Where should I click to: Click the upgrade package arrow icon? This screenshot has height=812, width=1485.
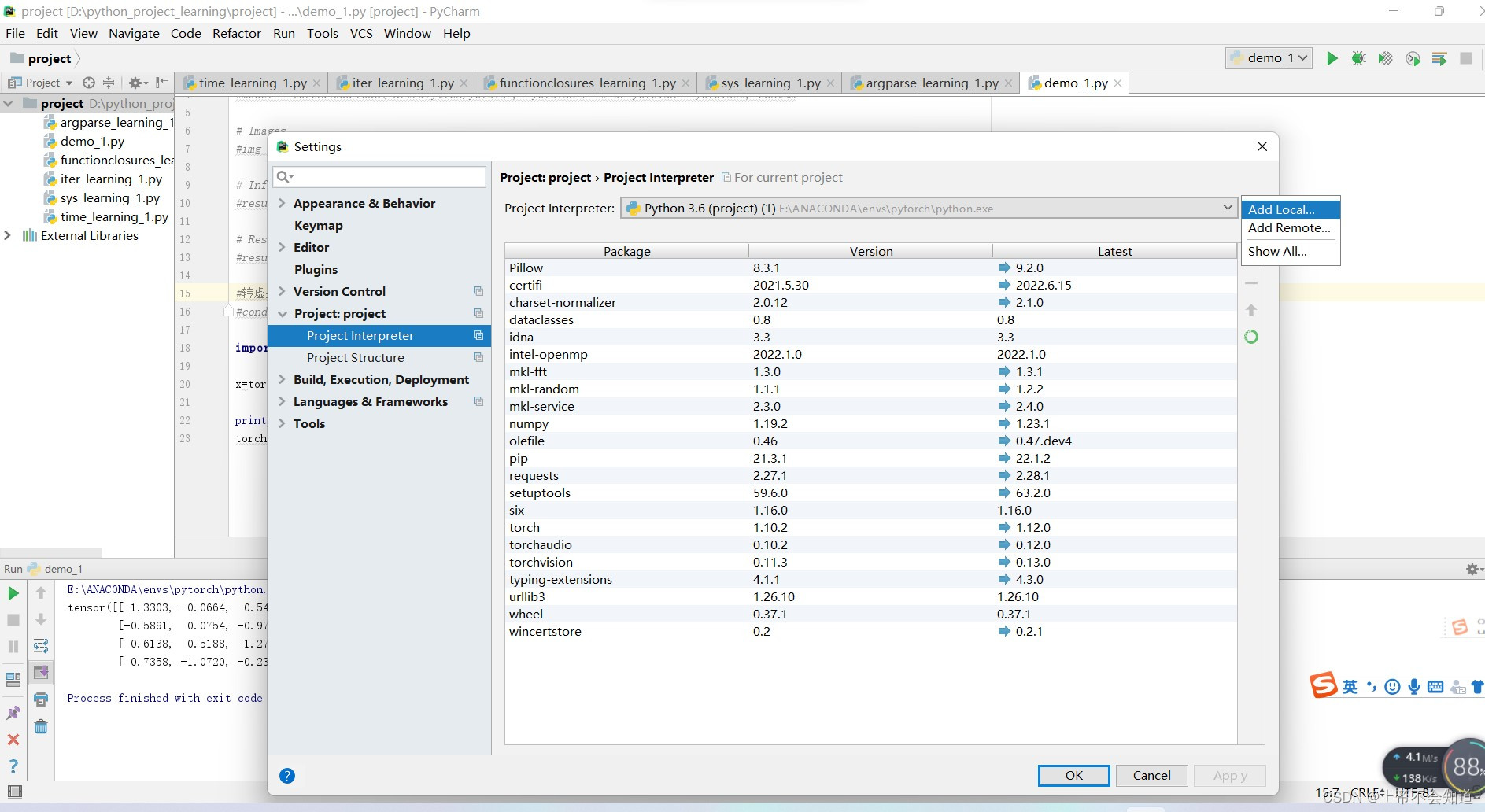coord(1251,310)
